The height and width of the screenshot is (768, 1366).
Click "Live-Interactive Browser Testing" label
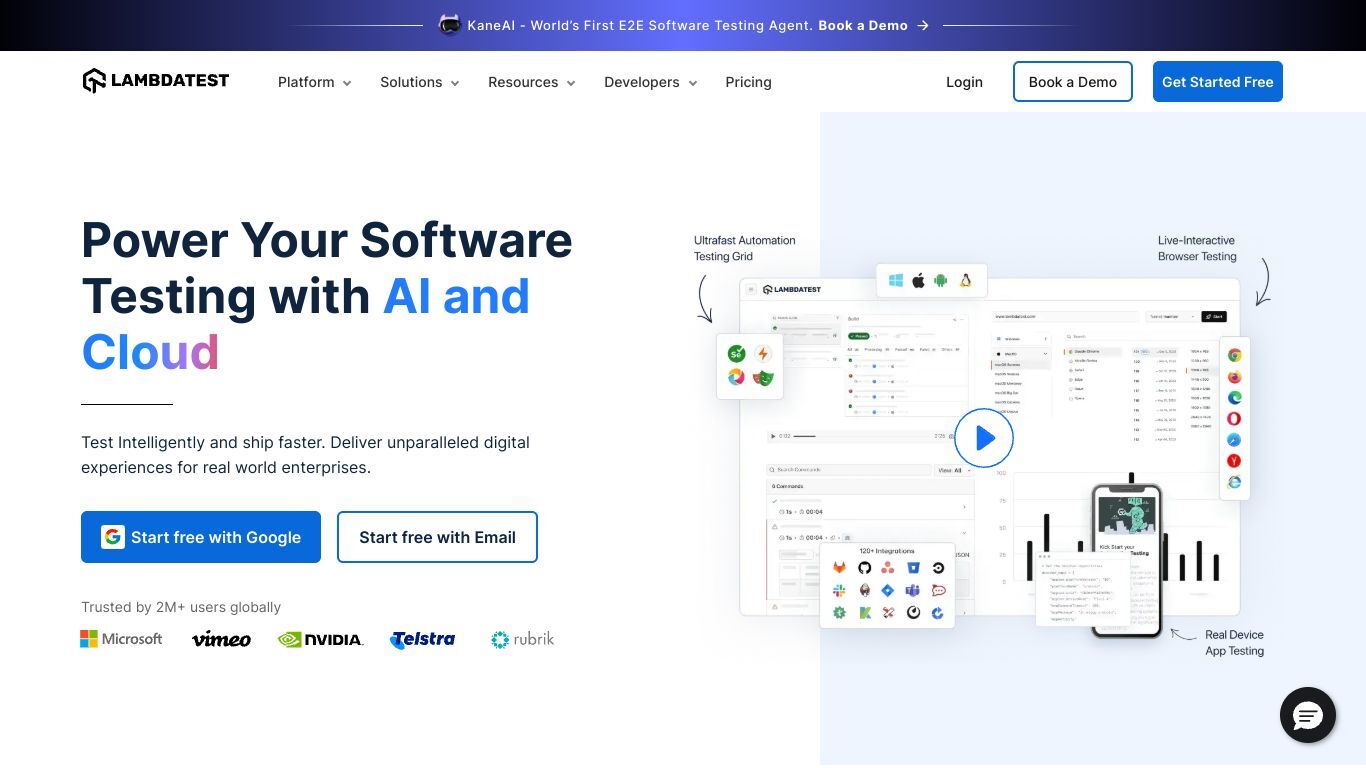pyautogui.click(x=1197, y=248)
